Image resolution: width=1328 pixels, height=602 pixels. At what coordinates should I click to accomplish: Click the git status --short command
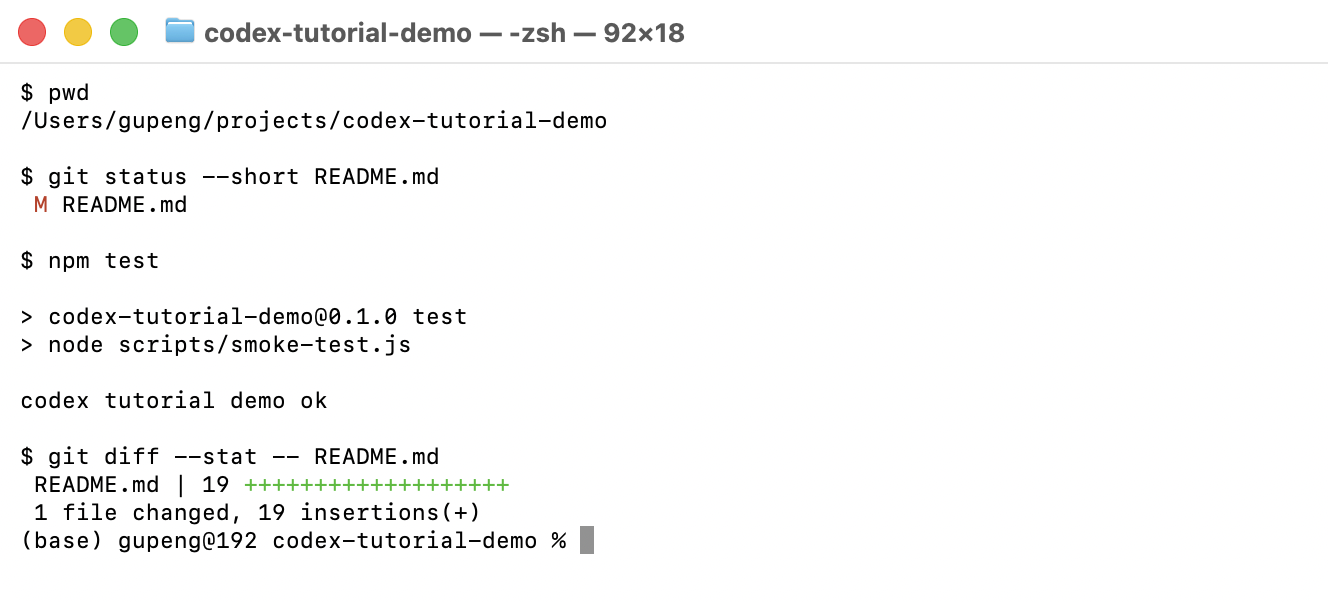(x=230, y=177)
